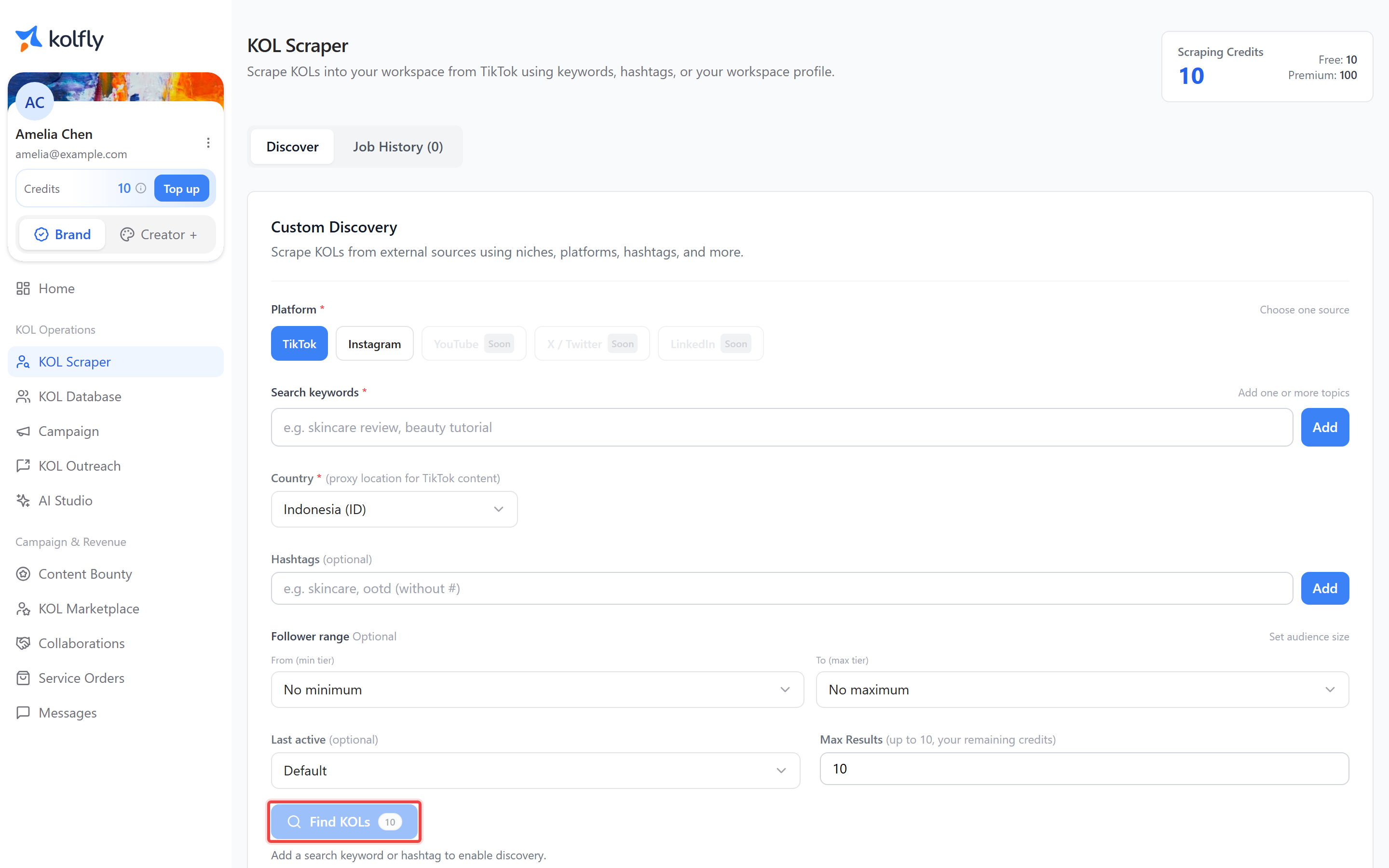Click the profile banner image
Image resolution: width=1389 pixels, height=868 pixels.
115,87
